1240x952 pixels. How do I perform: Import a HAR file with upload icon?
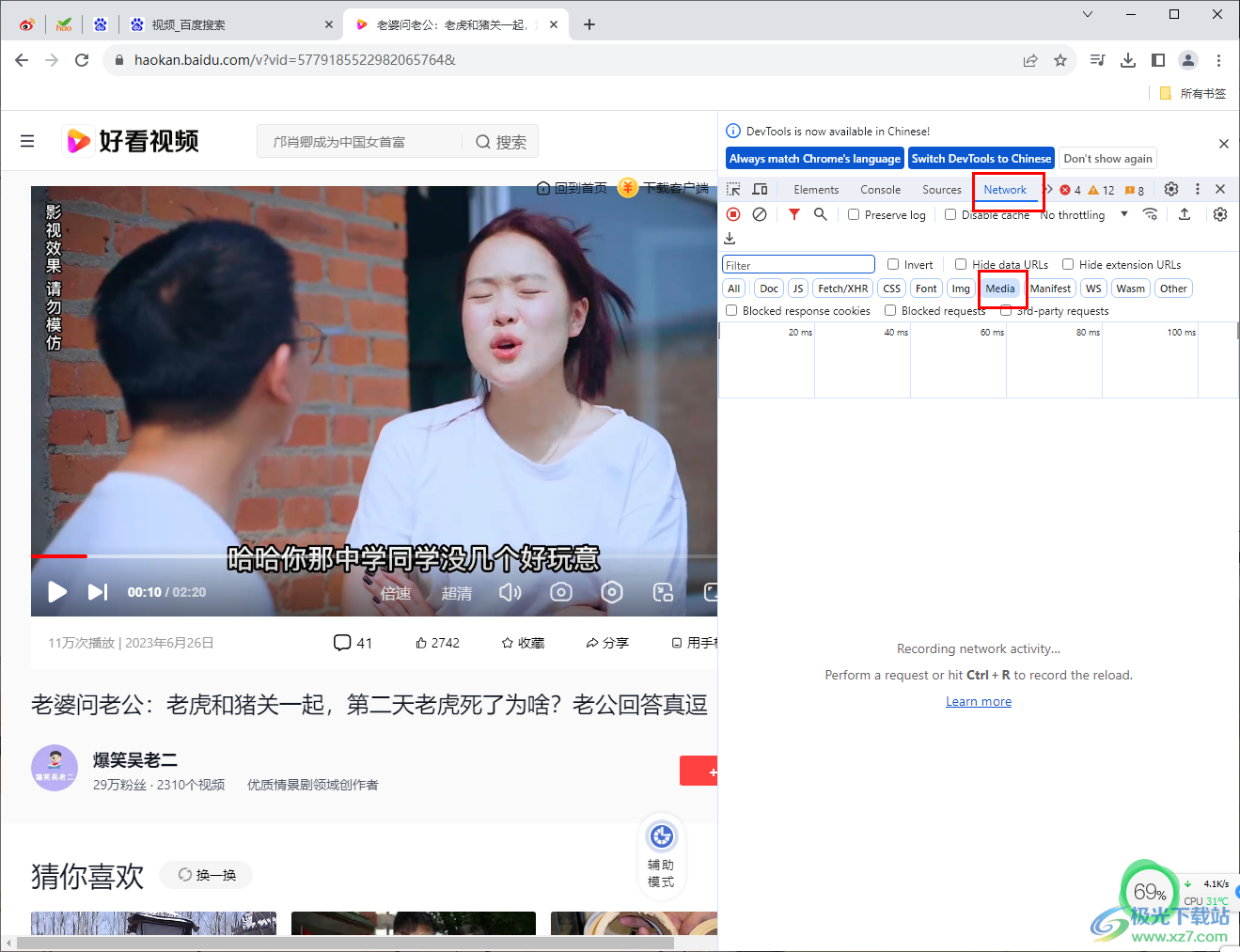[x=1185, y=214]
